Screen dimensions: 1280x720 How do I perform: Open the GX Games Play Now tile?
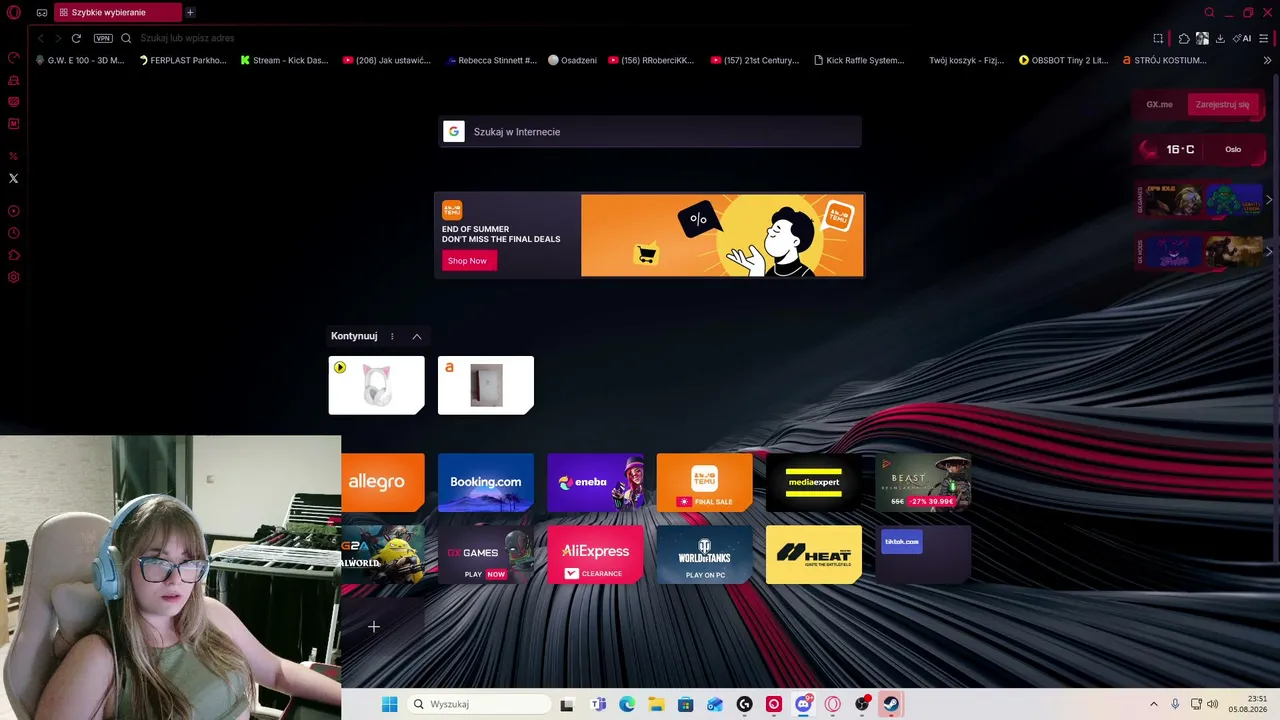(x=486, y=554)
